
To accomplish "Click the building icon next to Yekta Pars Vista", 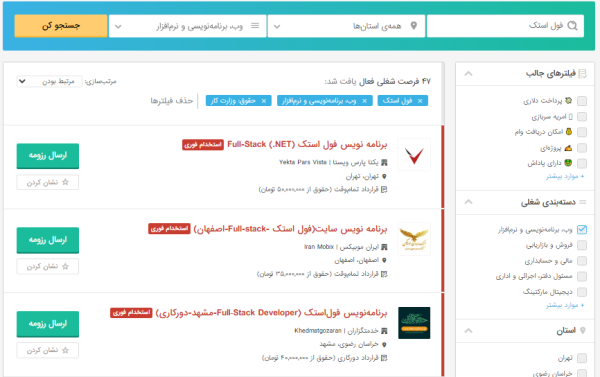I will [384, 162].
